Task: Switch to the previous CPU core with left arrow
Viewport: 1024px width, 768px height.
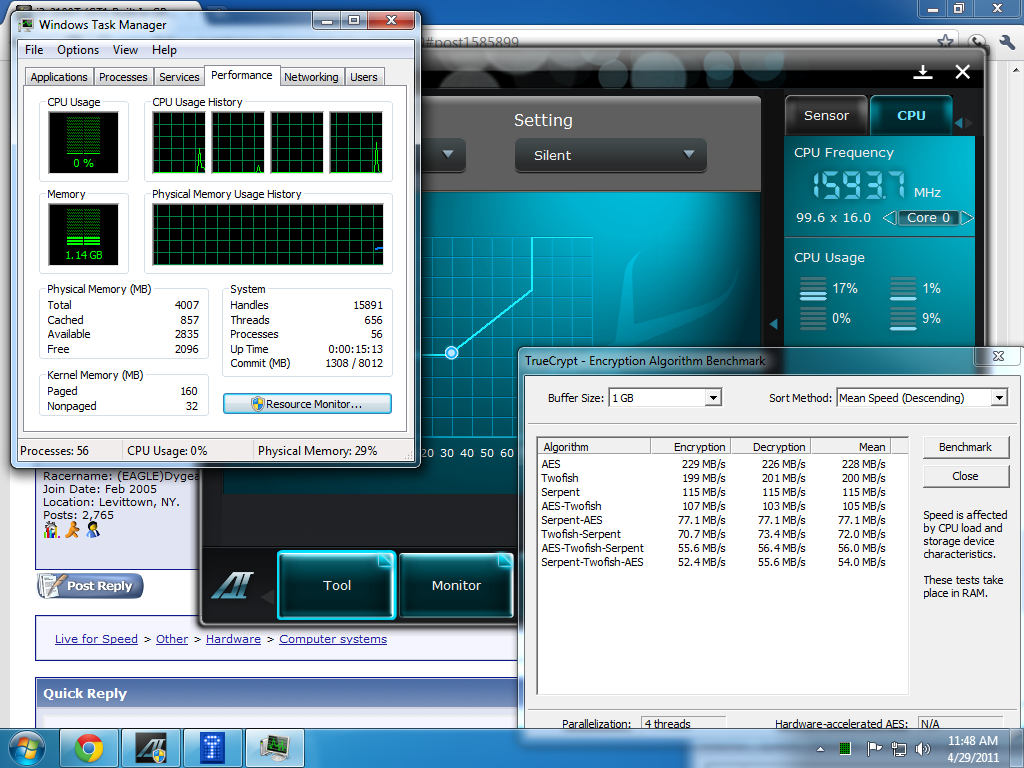Action: (889, 218)
